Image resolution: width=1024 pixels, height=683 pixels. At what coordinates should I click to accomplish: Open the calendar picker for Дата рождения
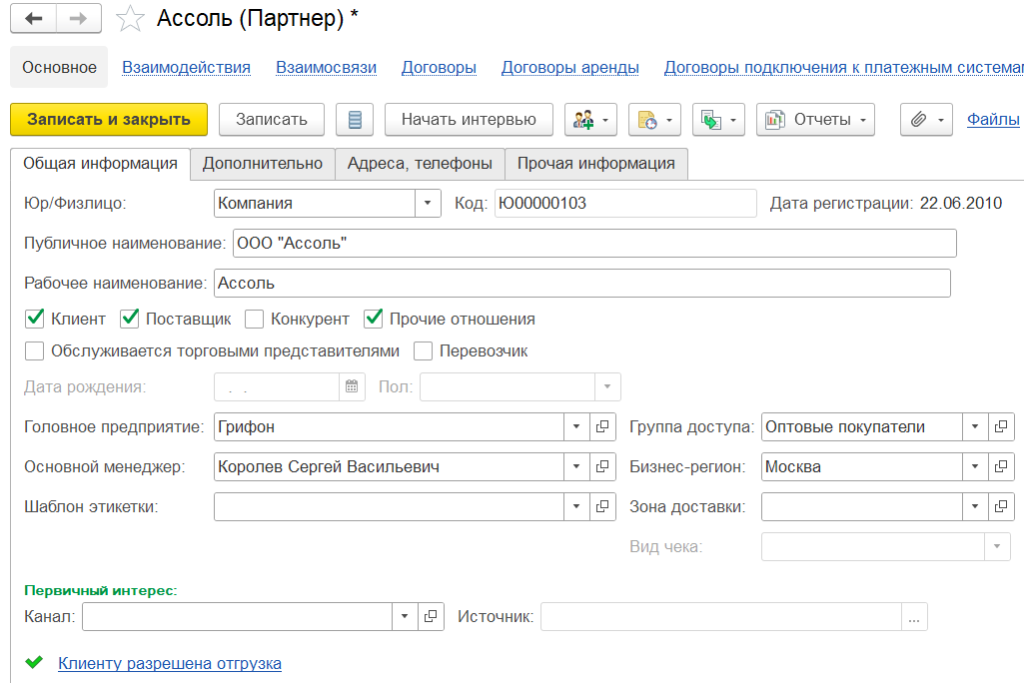tap(351, 386)
